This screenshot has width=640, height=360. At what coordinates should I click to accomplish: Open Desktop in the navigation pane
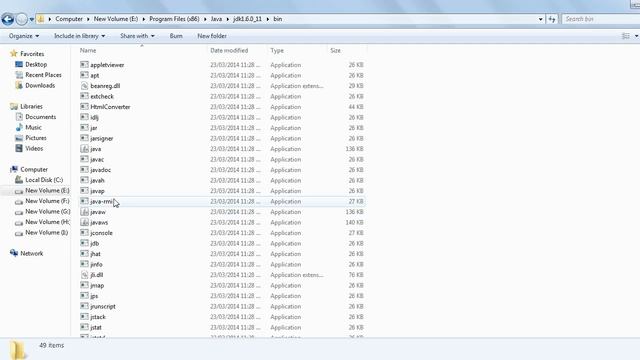point(36,64)
